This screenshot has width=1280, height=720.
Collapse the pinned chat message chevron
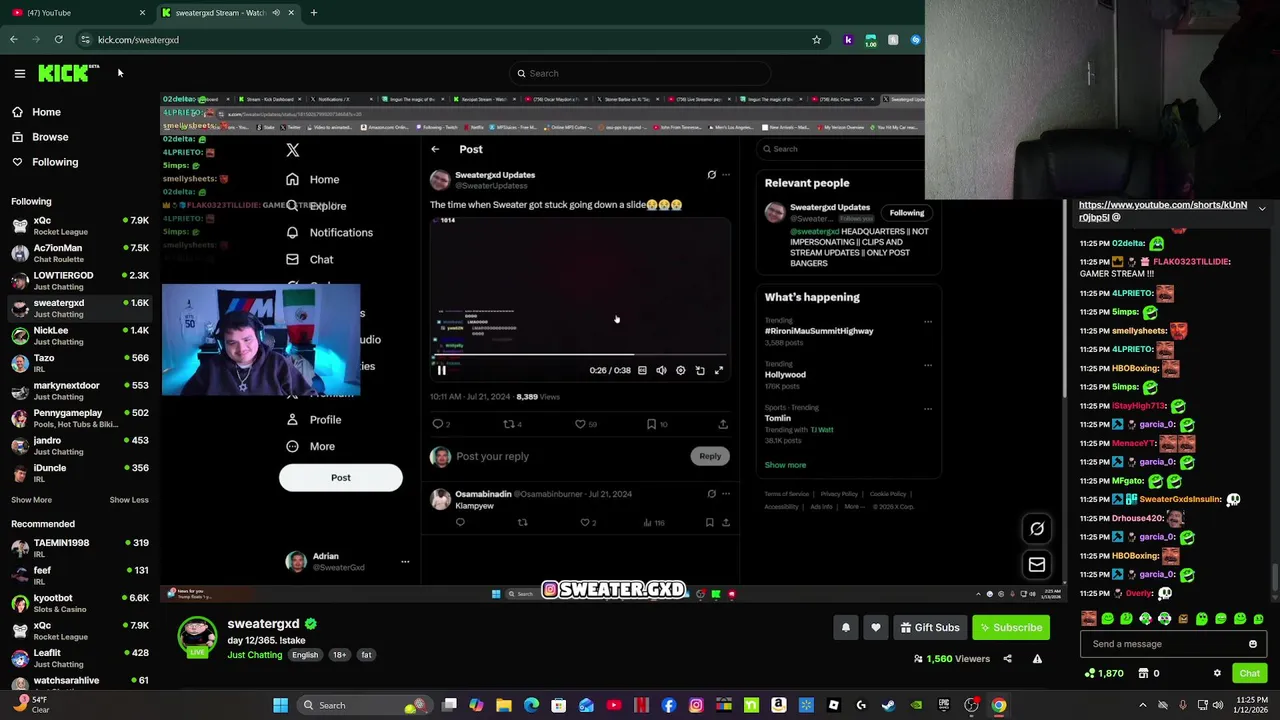1262,208
